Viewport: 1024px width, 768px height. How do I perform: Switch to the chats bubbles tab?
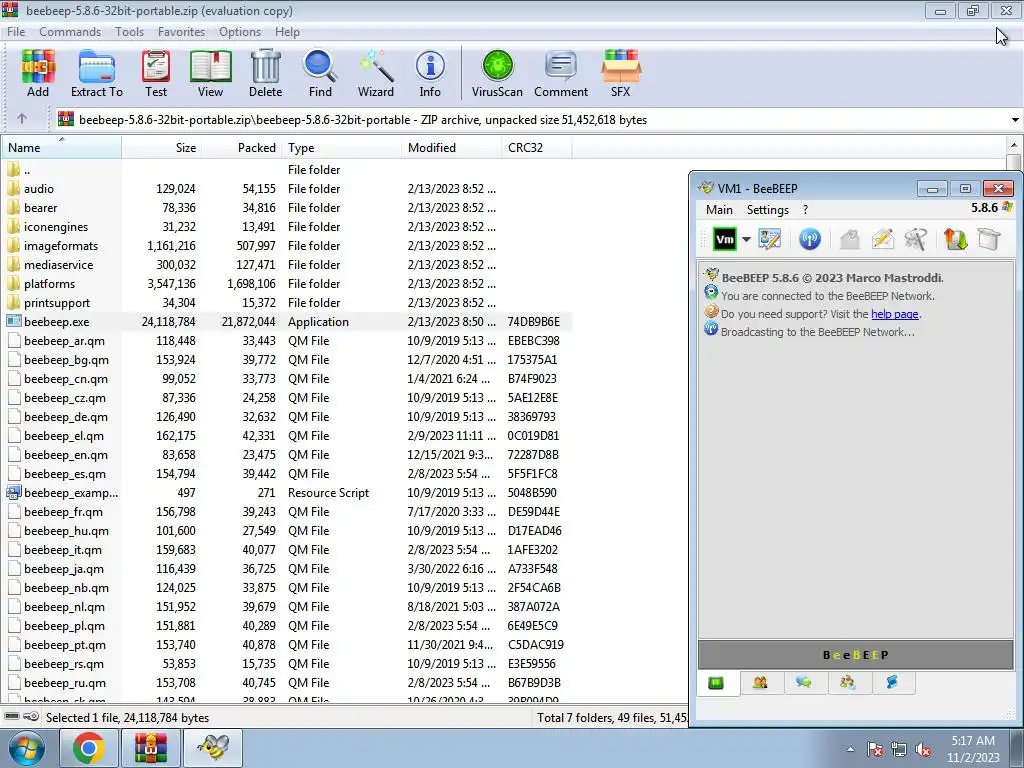(804, 683)
